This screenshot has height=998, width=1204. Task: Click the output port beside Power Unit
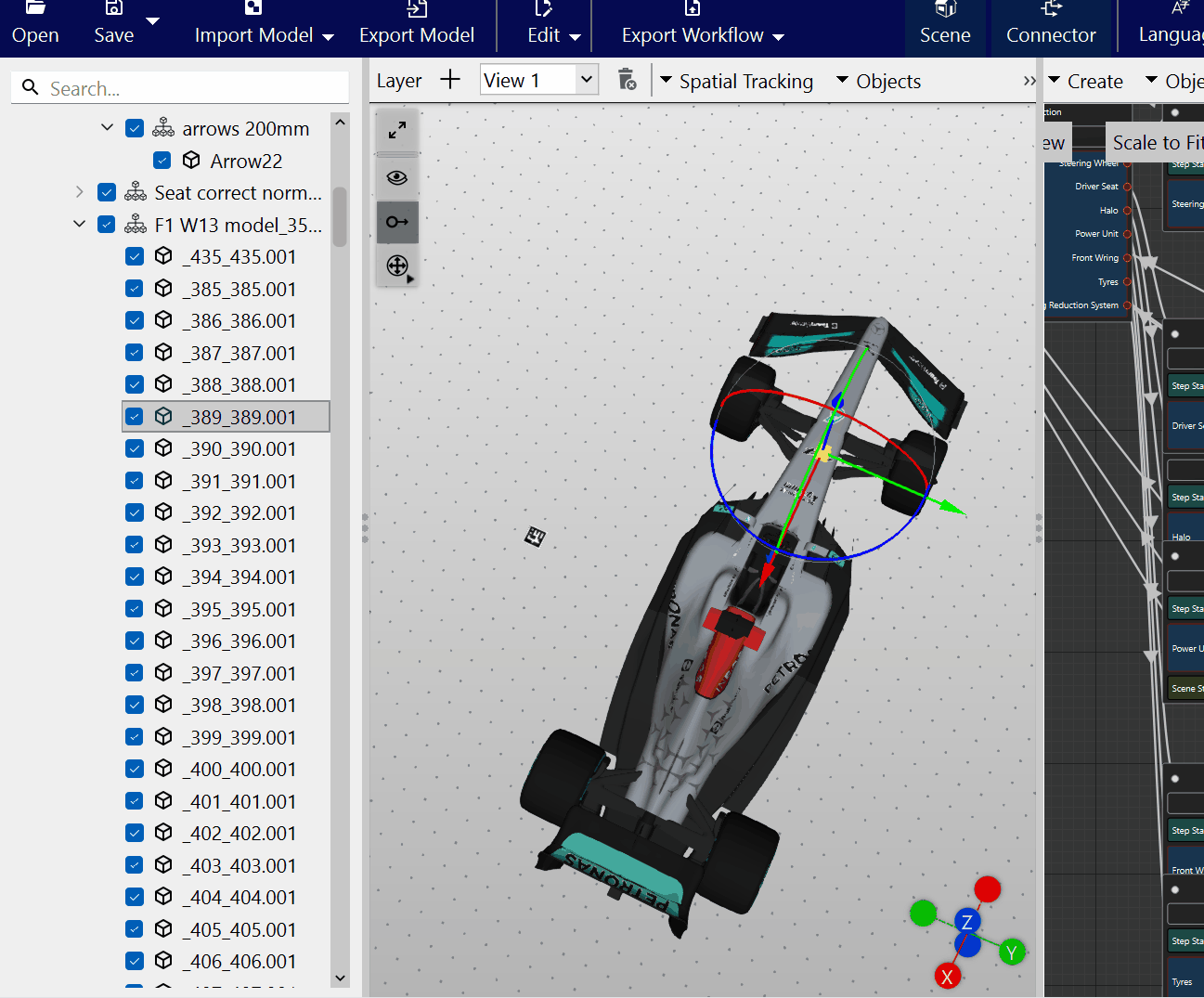1127,234
